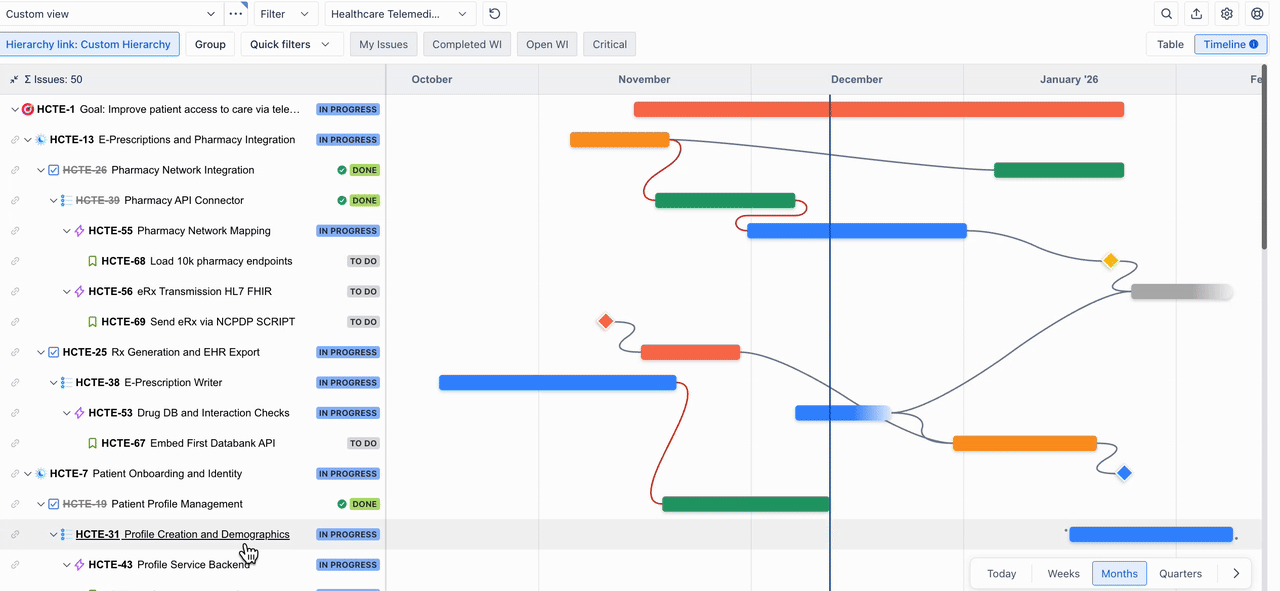
Task: Open the search icon in the top toolbar
Action: point(1165,13)
